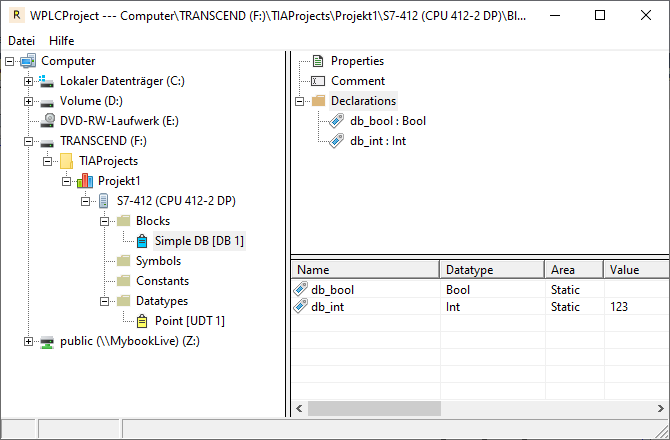
Task: Click the DVD-RW-Laufwerk drive icon
Action: point(47,121)
